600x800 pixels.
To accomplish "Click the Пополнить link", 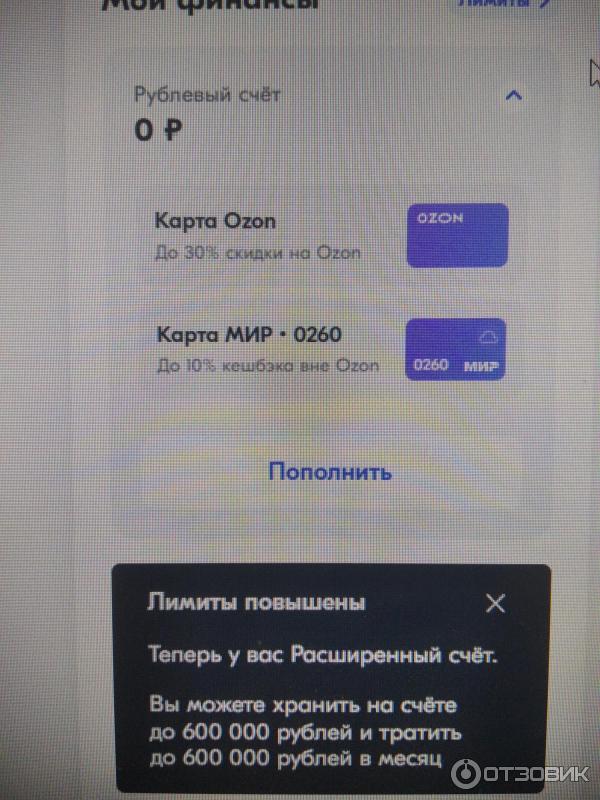I will coord(330,471).
